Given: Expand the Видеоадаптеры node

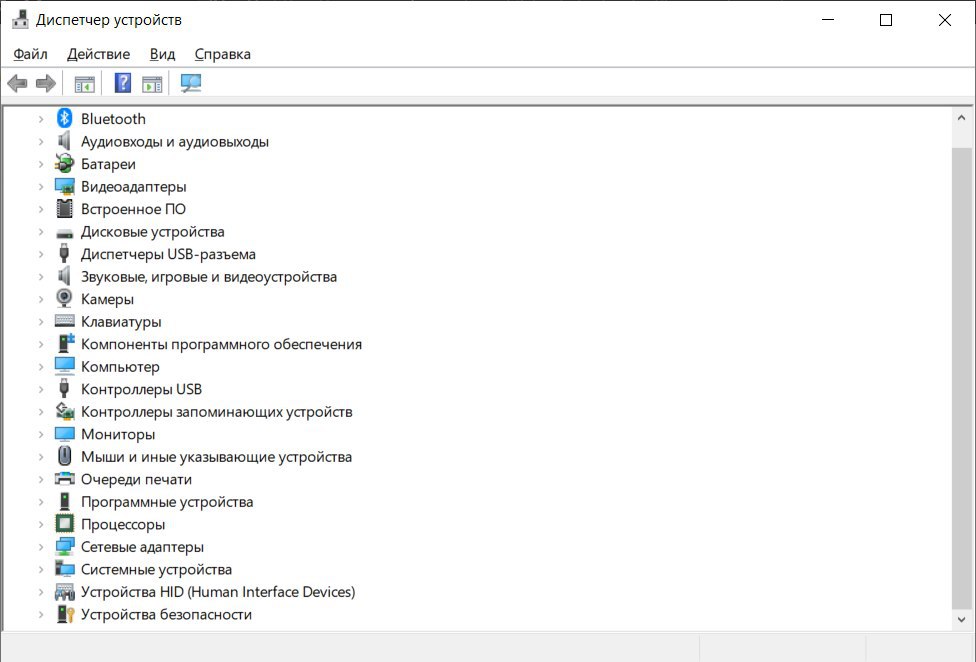Looking at the screenshot, I should [x=41, y=186].
